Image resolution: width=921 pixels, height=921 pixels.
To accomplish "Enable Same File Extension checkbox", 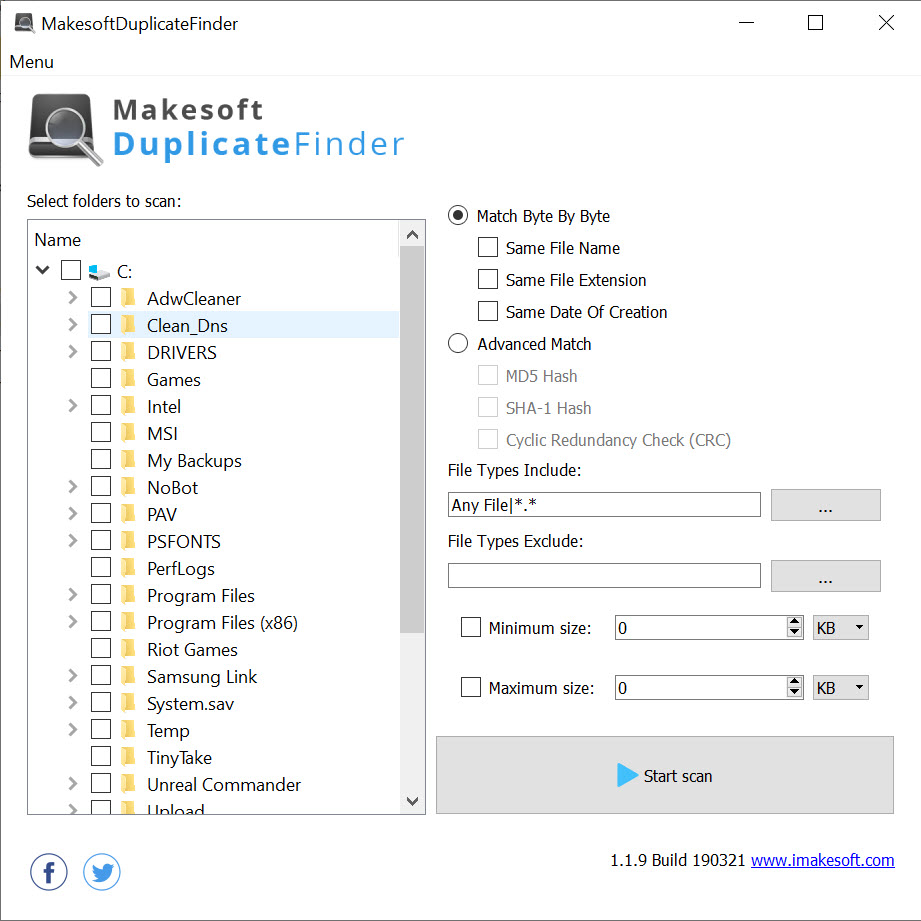I will pos(488,279).
